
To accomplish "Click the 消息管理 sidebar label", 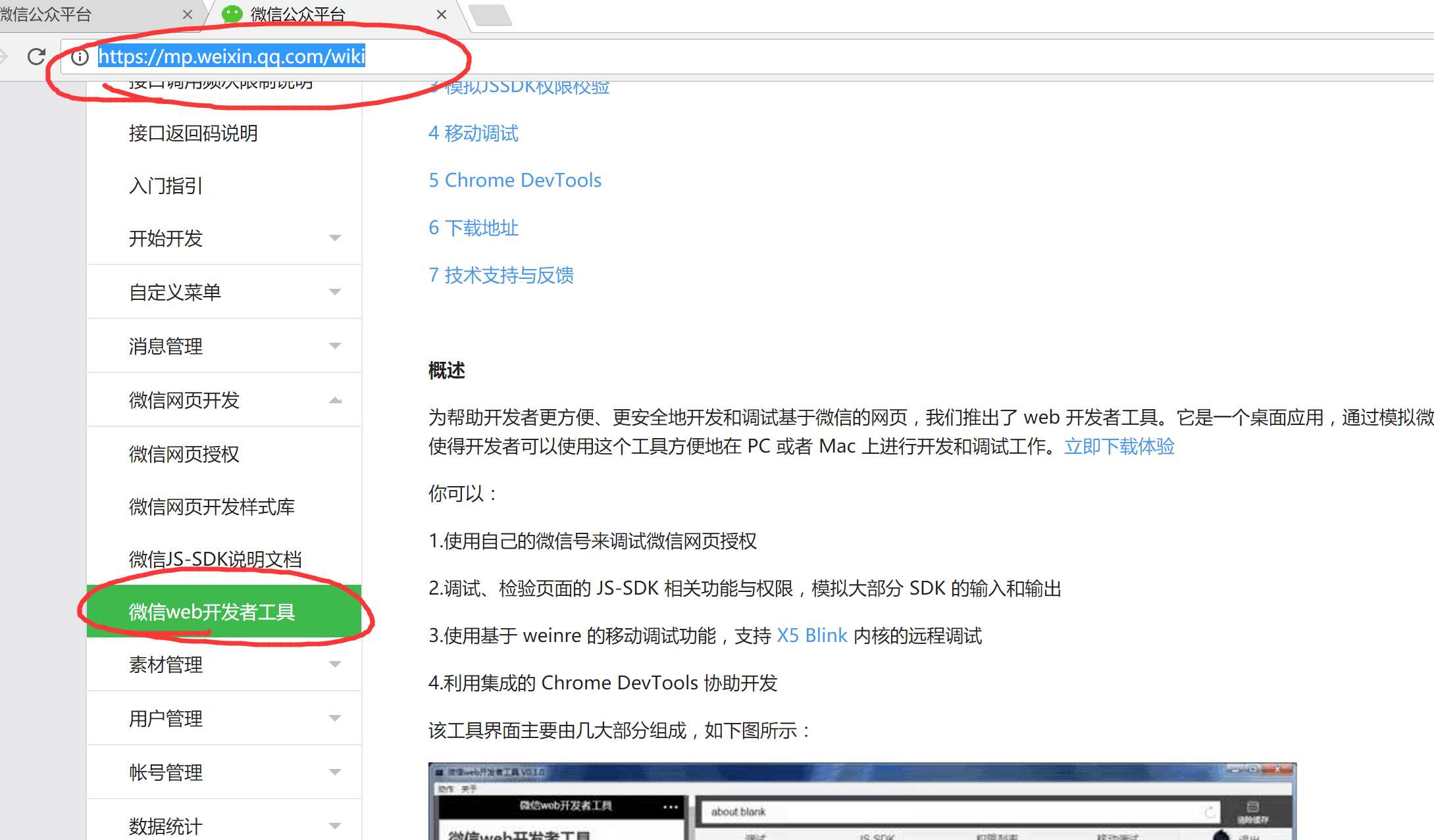I will click(166, 346).
